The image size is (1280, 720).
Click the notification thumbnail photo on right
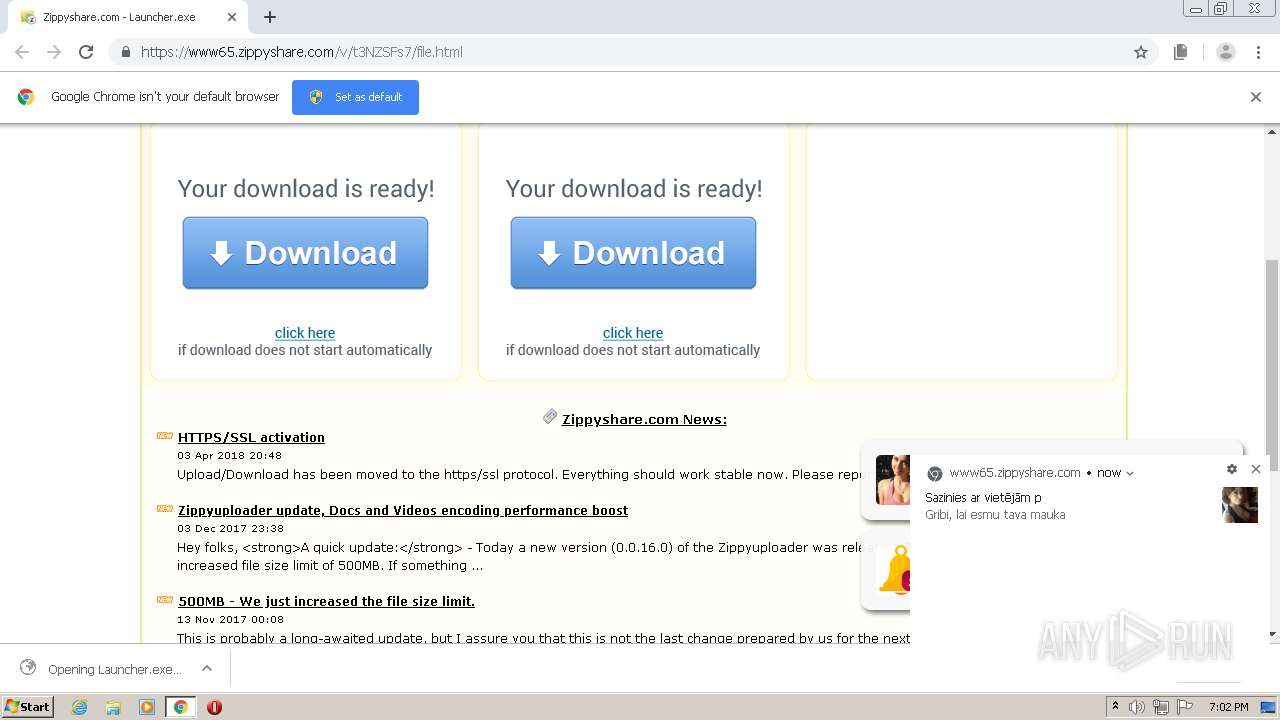click(x=1240, y=505)
